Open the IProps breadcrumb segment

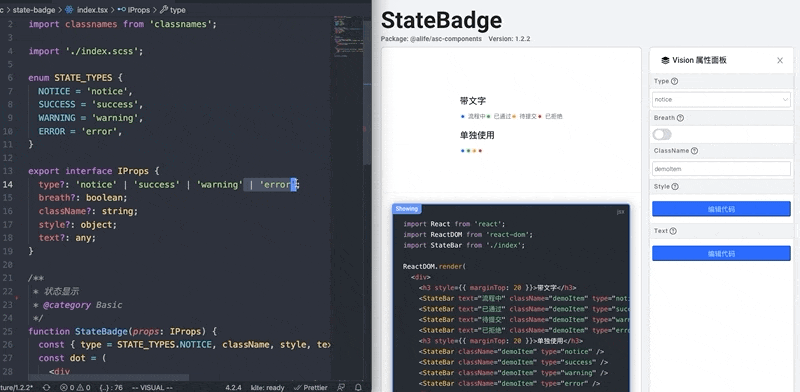click(x=139, y=10)
